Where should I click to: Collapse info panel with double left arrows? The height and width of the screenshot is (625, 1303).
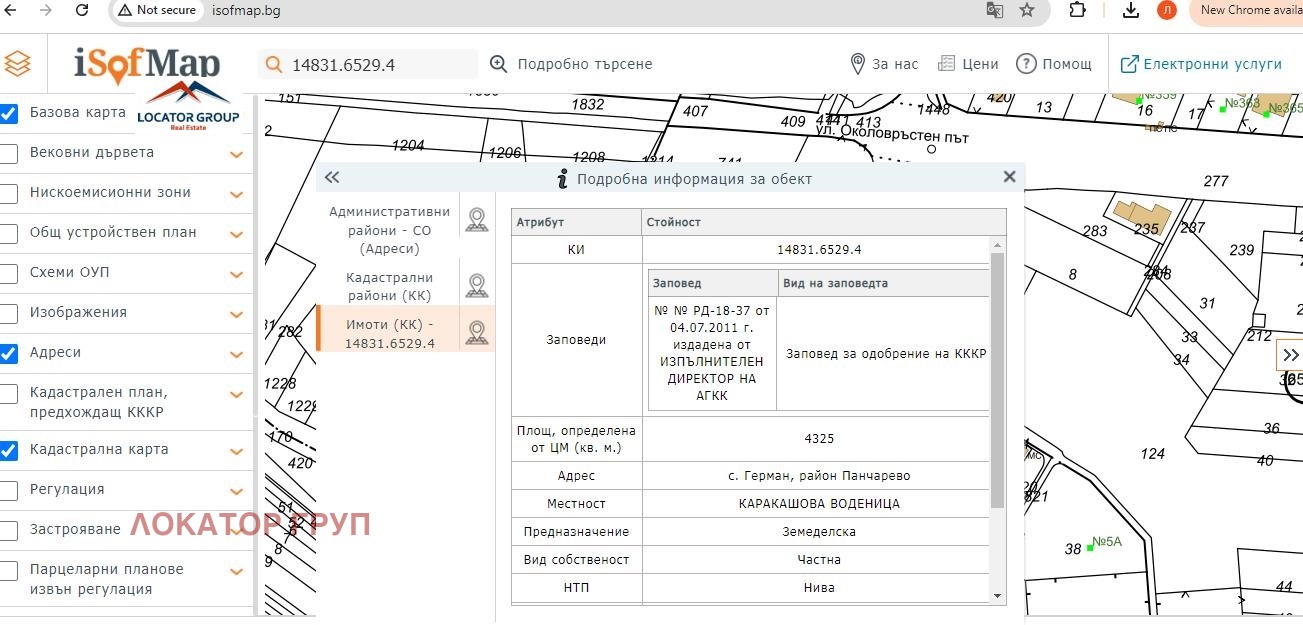click(332, 178)
